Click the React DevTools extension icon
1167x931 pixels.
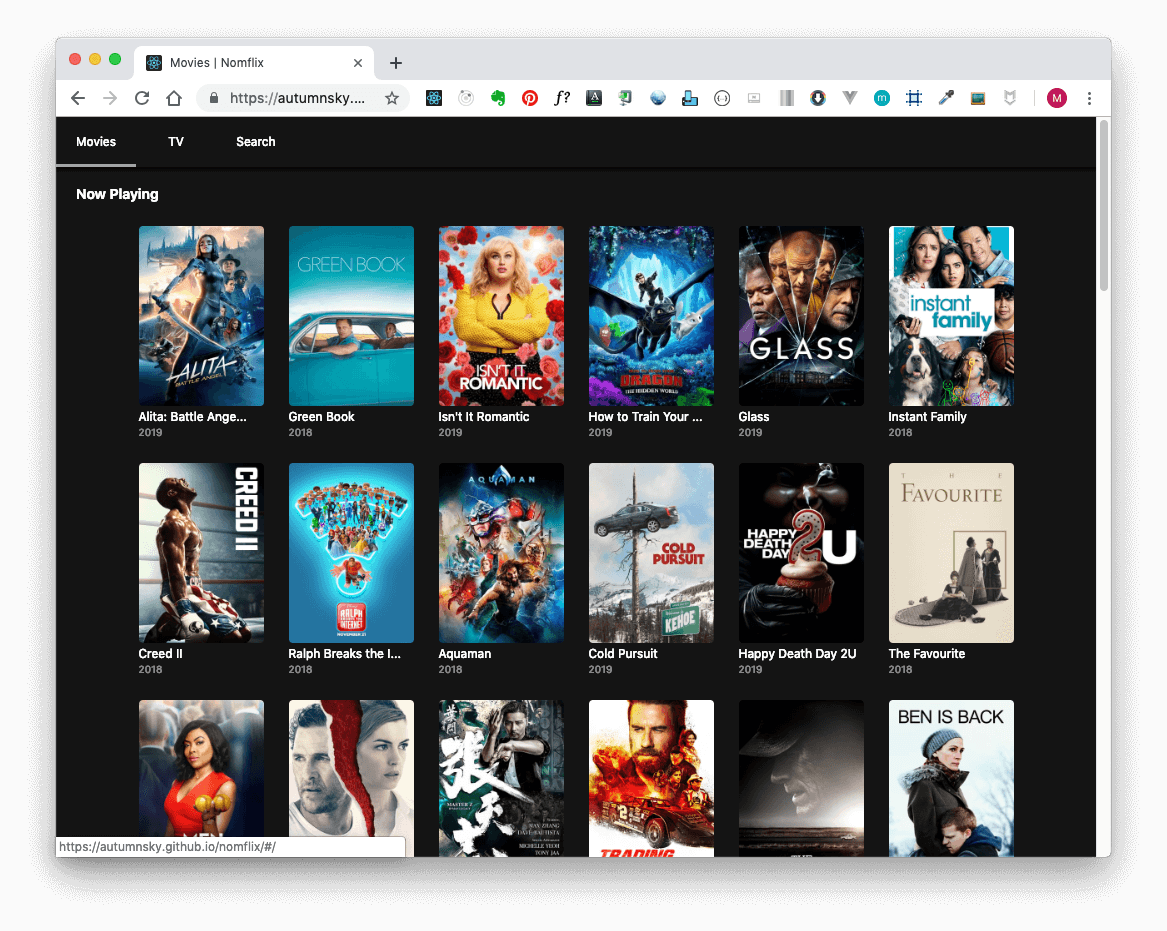click(434, 98)
